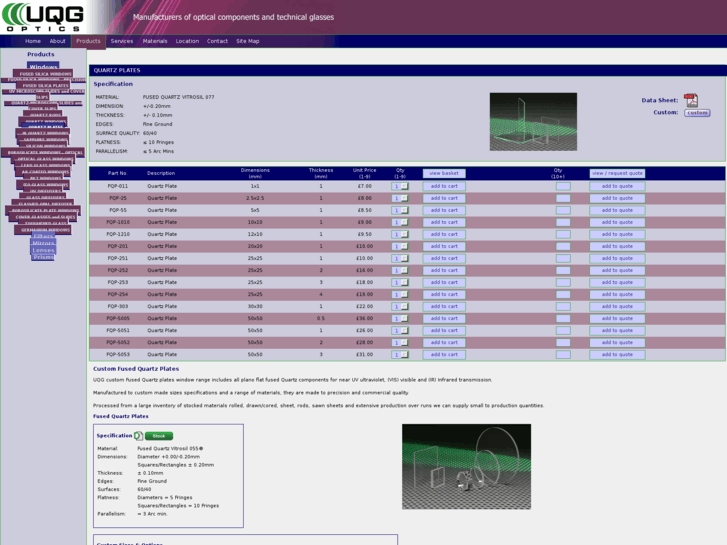This screenshot has height=545, width=727.
Task: Click the UQG Optics logo
Action: [x=43, y=17]
